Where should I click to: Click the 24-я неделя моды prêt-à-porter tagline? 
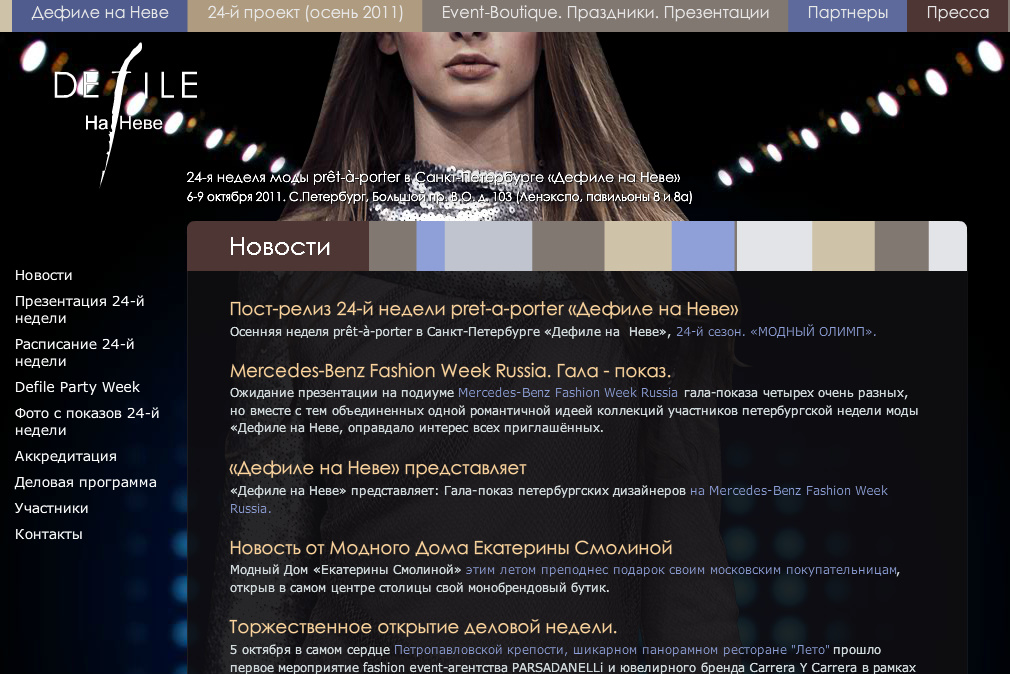coord(433,177)
